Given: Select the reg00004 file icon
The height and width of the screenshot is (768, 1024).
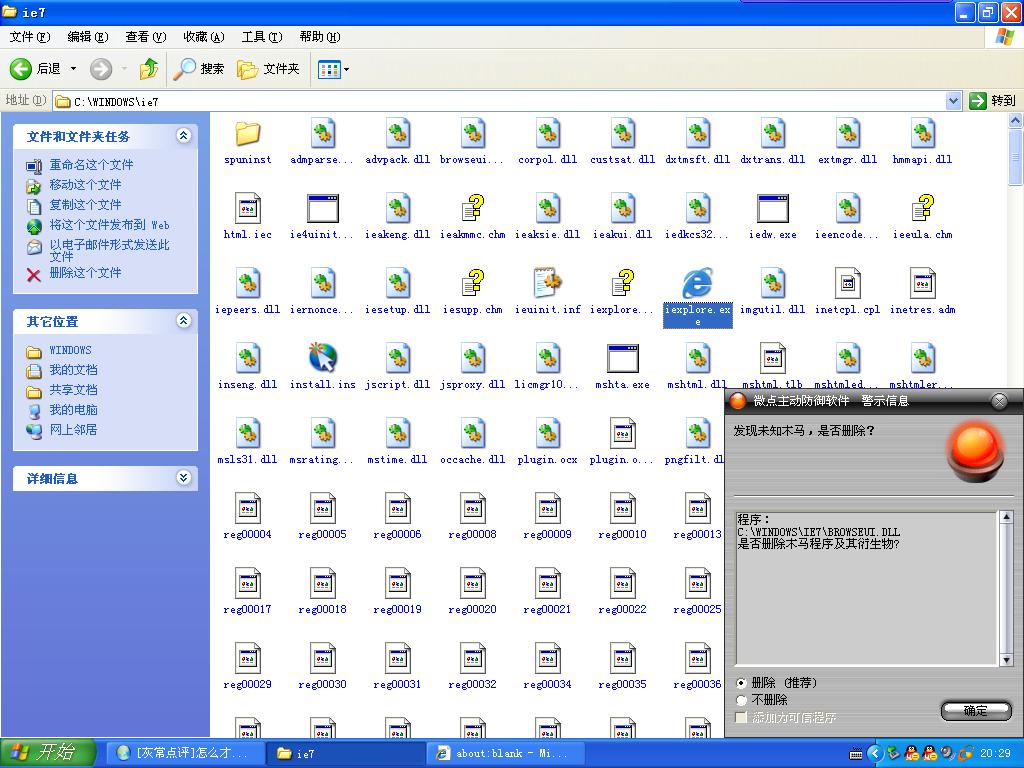Looking at the screenshot, I should [x=248, y=509].
